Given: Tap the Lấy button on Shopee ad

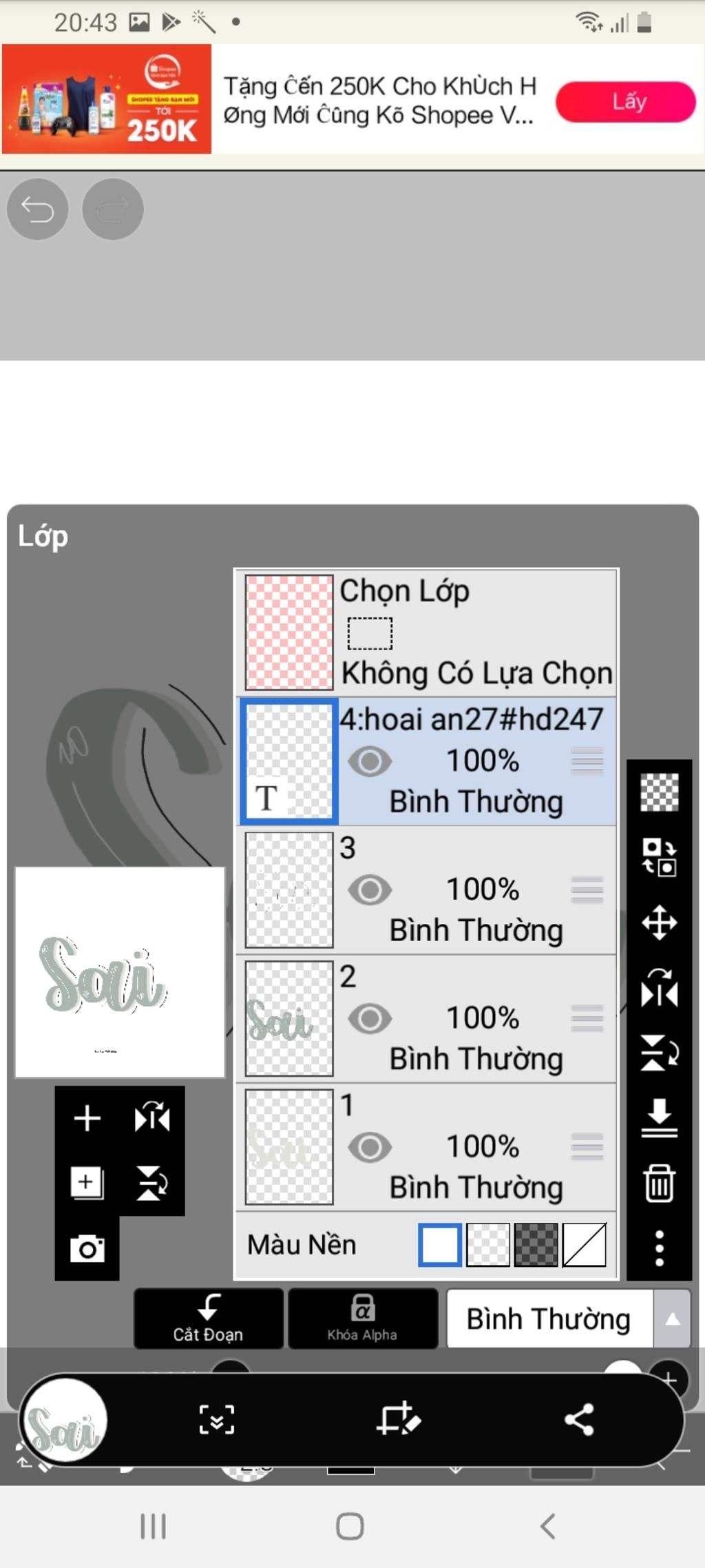Looking at the screenshot, I should [x=625, y=102].
